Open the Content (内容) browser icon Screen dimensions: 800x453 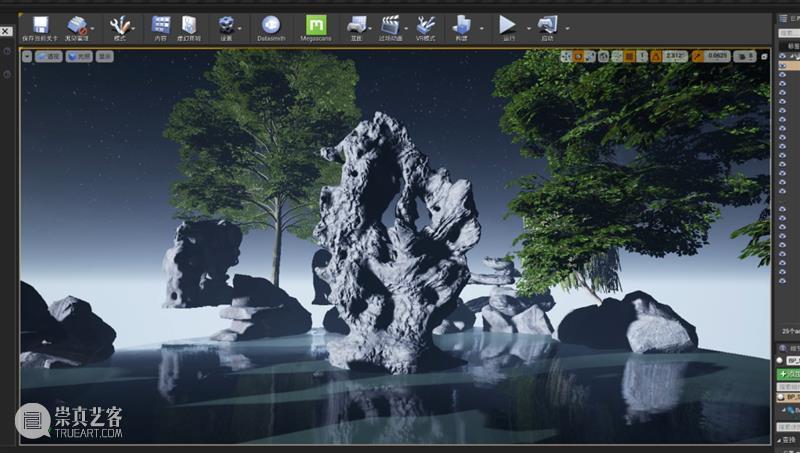[161, 26]
